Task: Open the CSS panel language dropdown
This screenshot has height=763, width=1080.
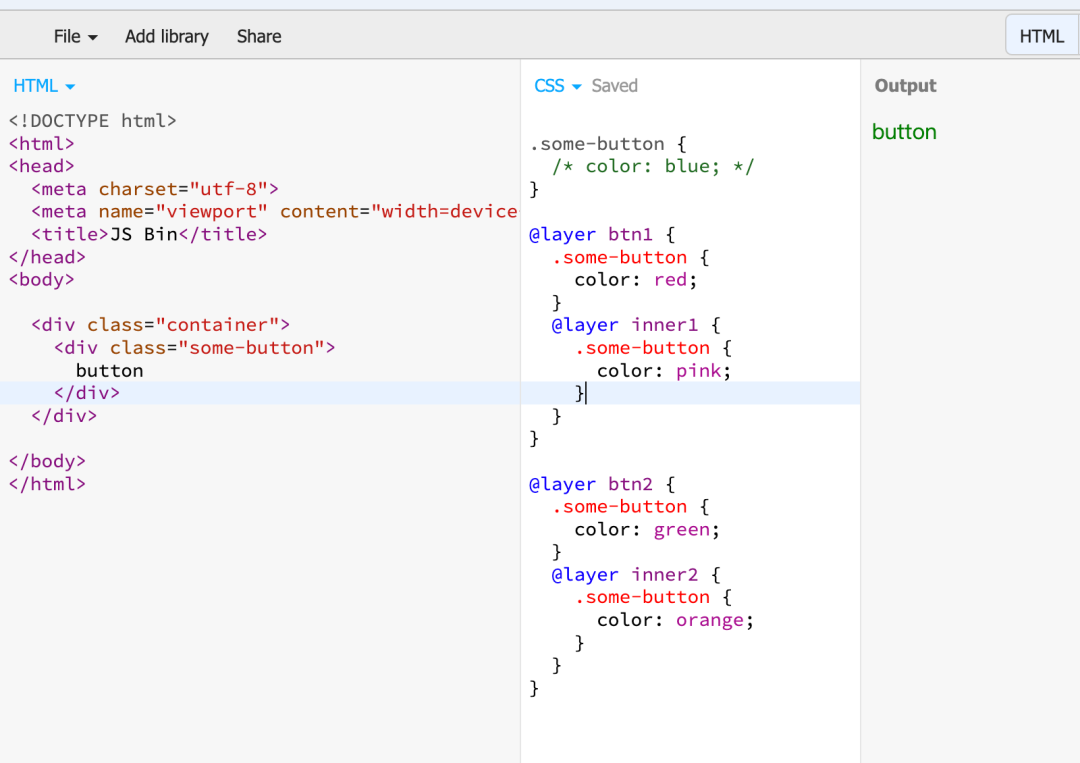Action: click(x=558, y=86)
